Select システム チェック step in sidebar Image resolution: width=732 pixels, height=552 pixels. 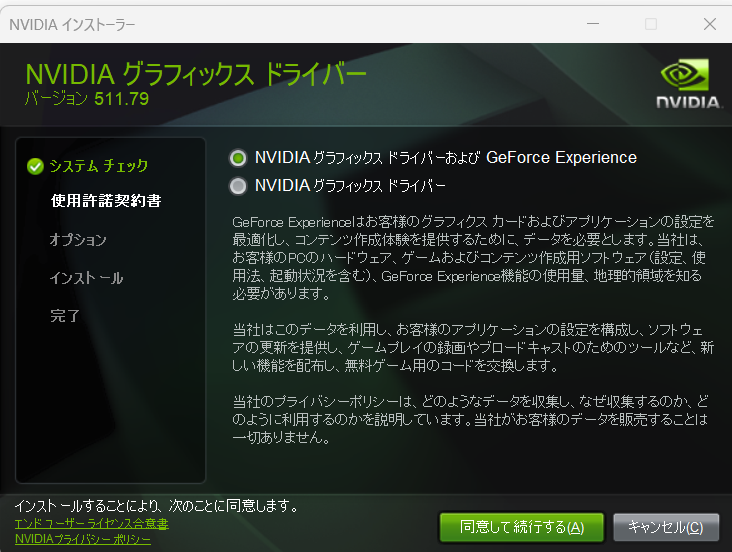[x=99, y=166]
